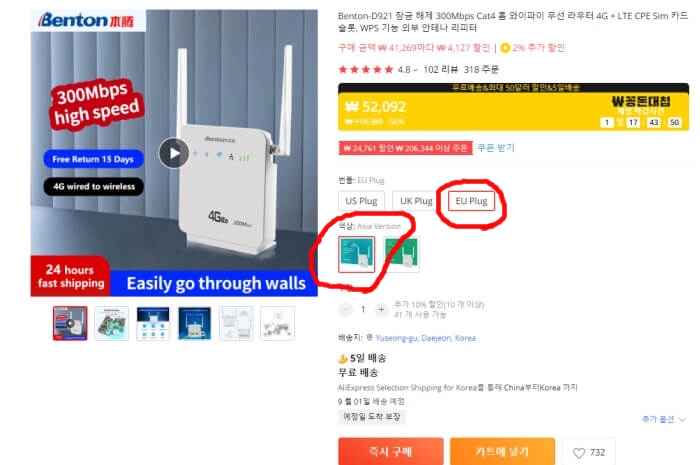Choose the second green version swatch

(x=401, y=254)
